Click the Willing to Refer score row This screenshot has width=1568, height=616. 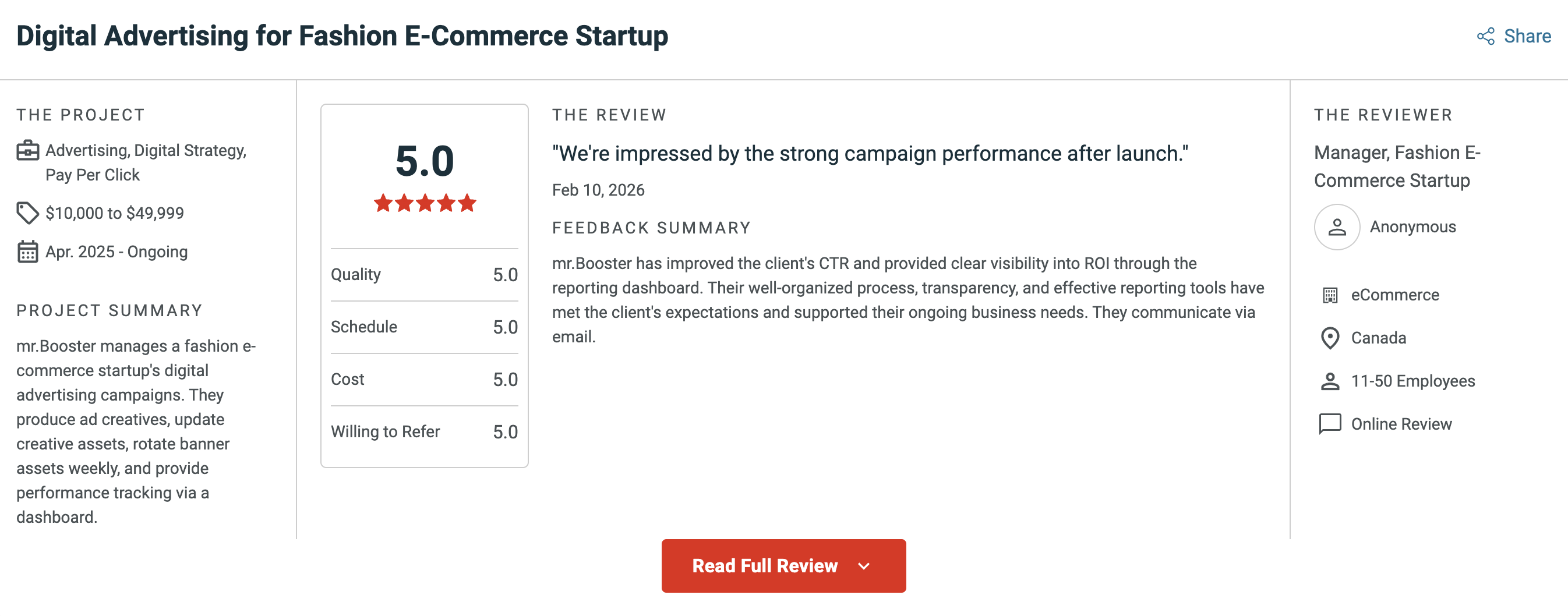424,431
